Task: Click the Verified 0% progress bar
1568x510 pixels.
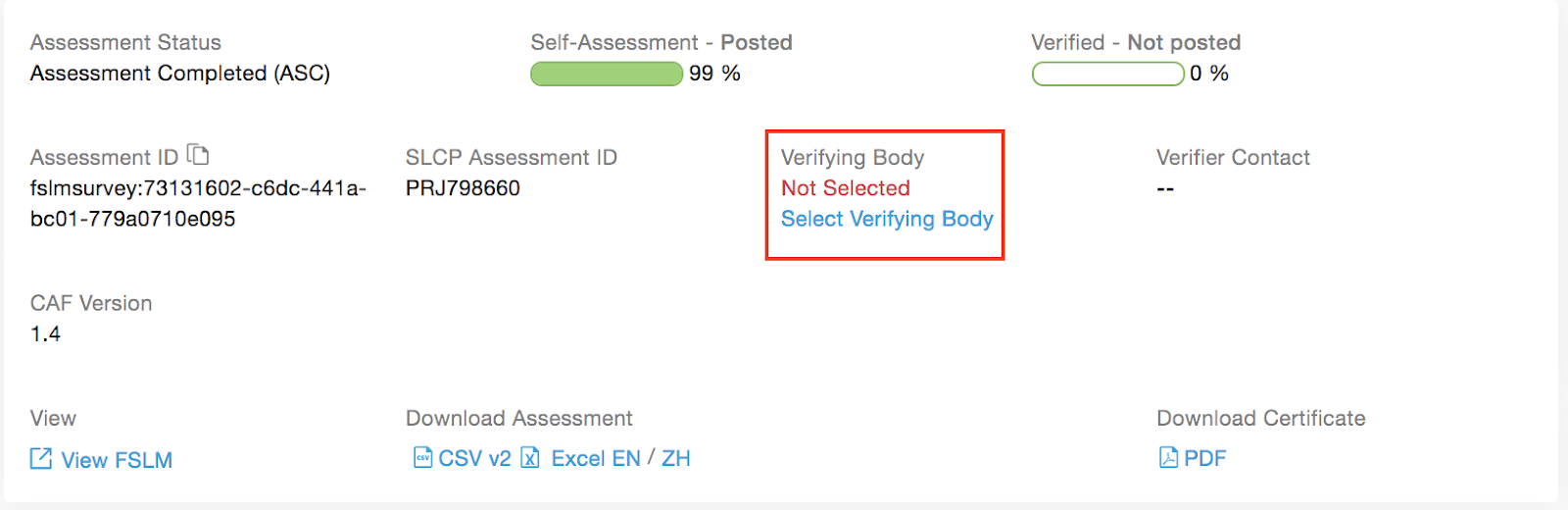Action: tap(1108, 74)
